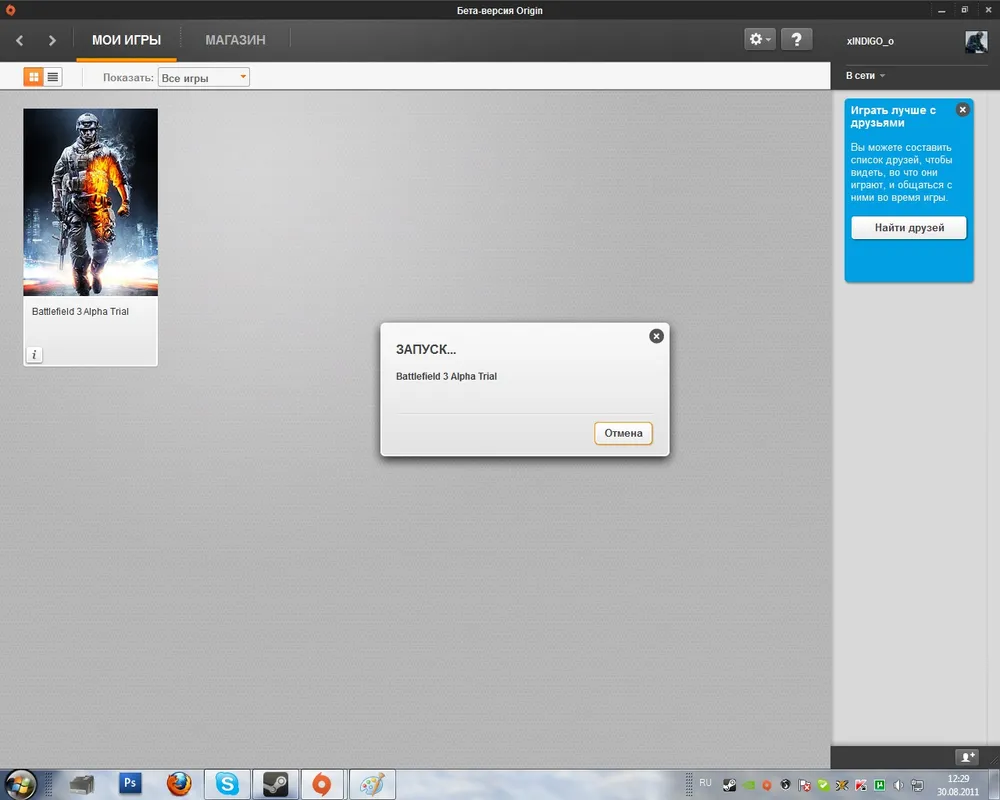The height and width of the screenshot is (800, 1000).
Task: Switch to list view of games
Action: point(53,77)
